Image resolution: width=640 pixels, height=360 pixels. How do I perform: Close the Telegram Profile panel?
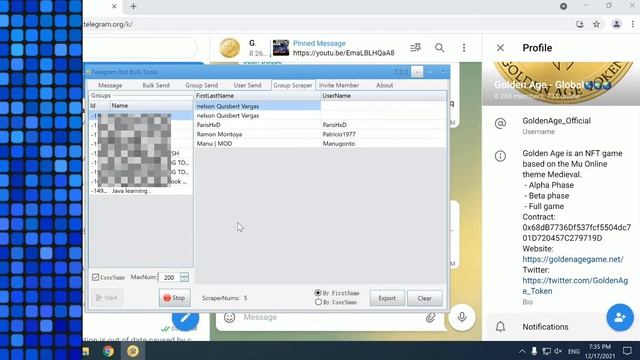point(500,48)
